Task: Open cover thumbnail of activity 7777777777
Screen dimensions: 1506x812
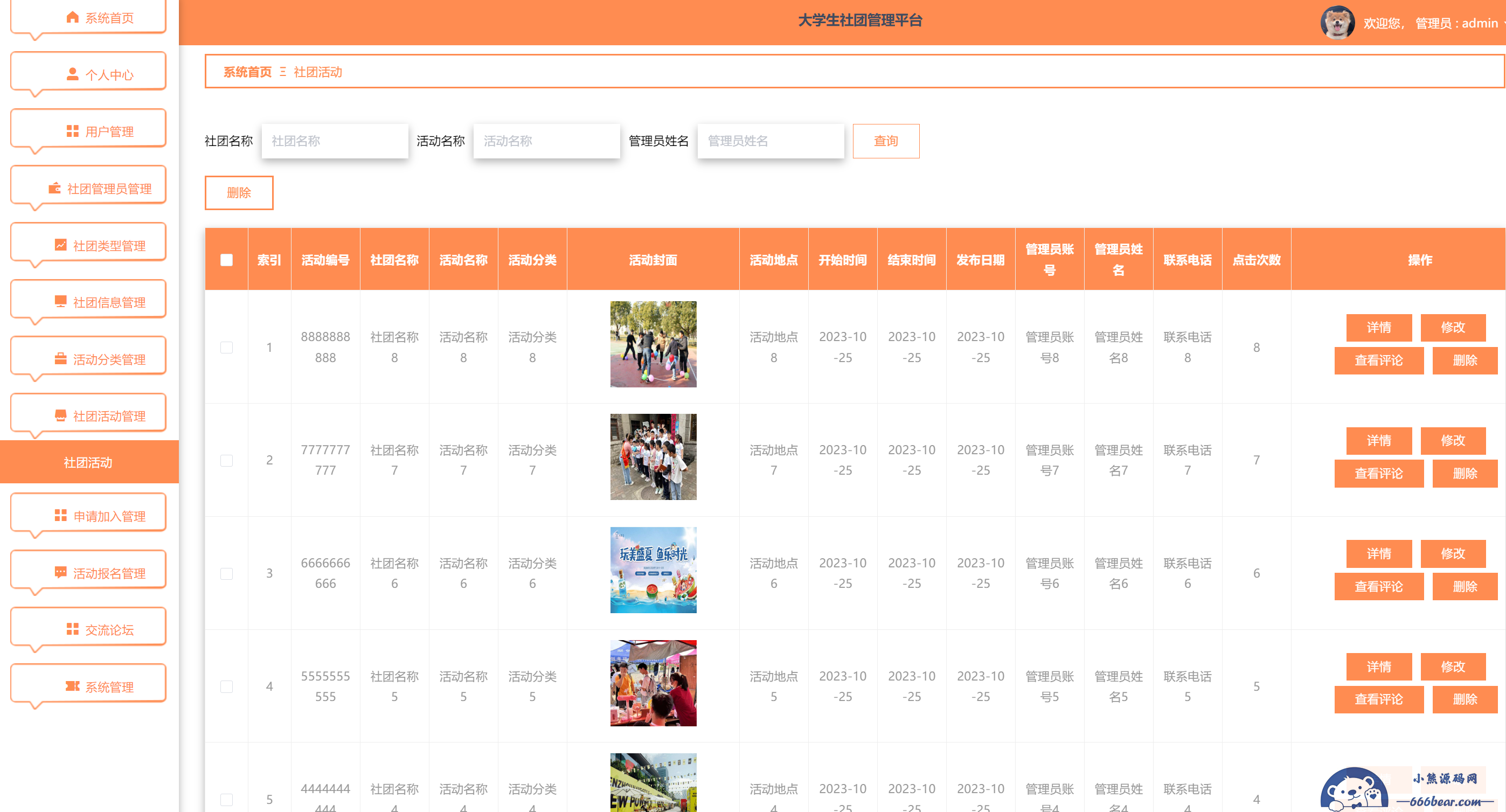Action: point(653,456)
